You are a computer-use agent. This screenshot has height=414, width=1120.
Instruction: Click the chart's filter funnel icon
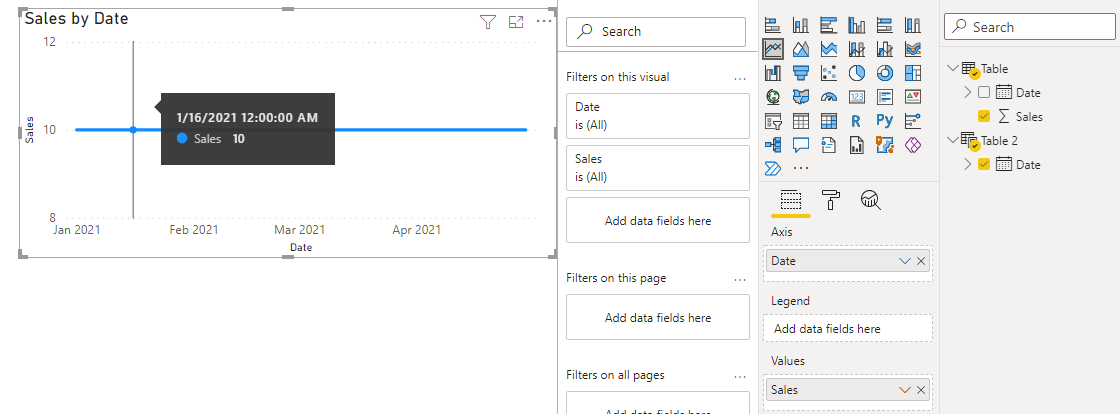coord(488,22)
